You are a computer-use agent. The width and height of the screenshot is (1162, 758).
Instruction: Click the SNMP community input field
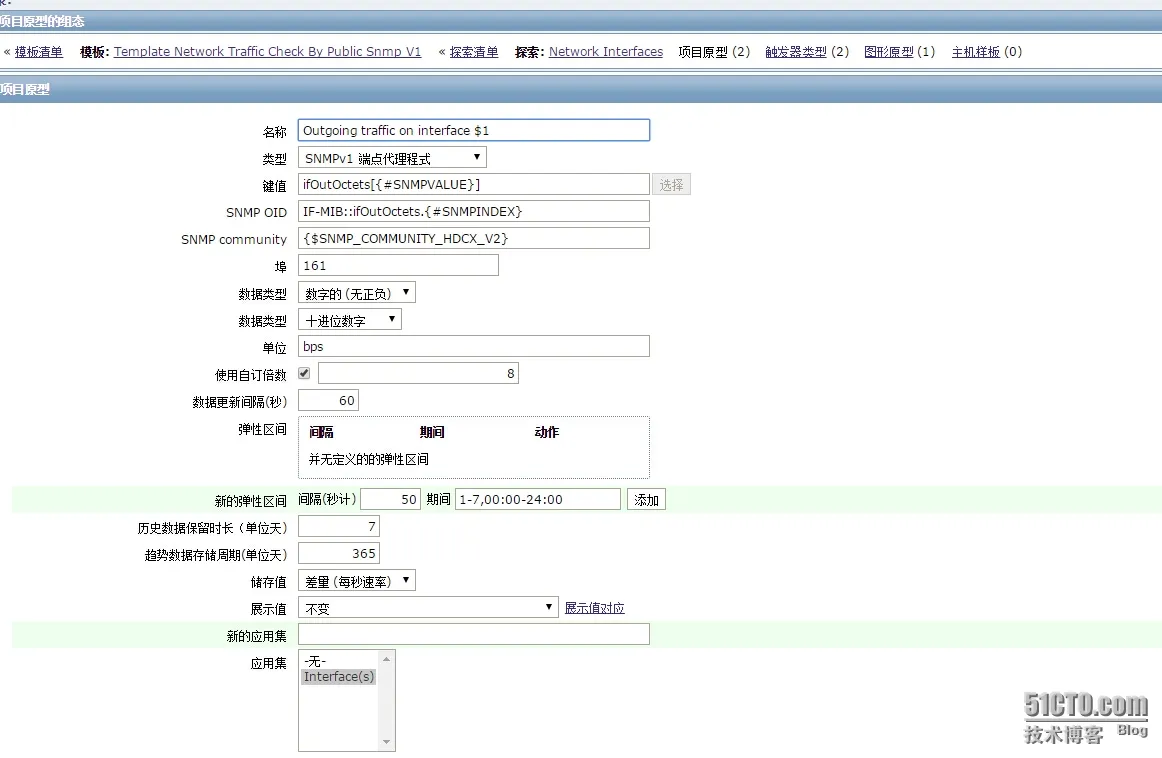(474, 239)
